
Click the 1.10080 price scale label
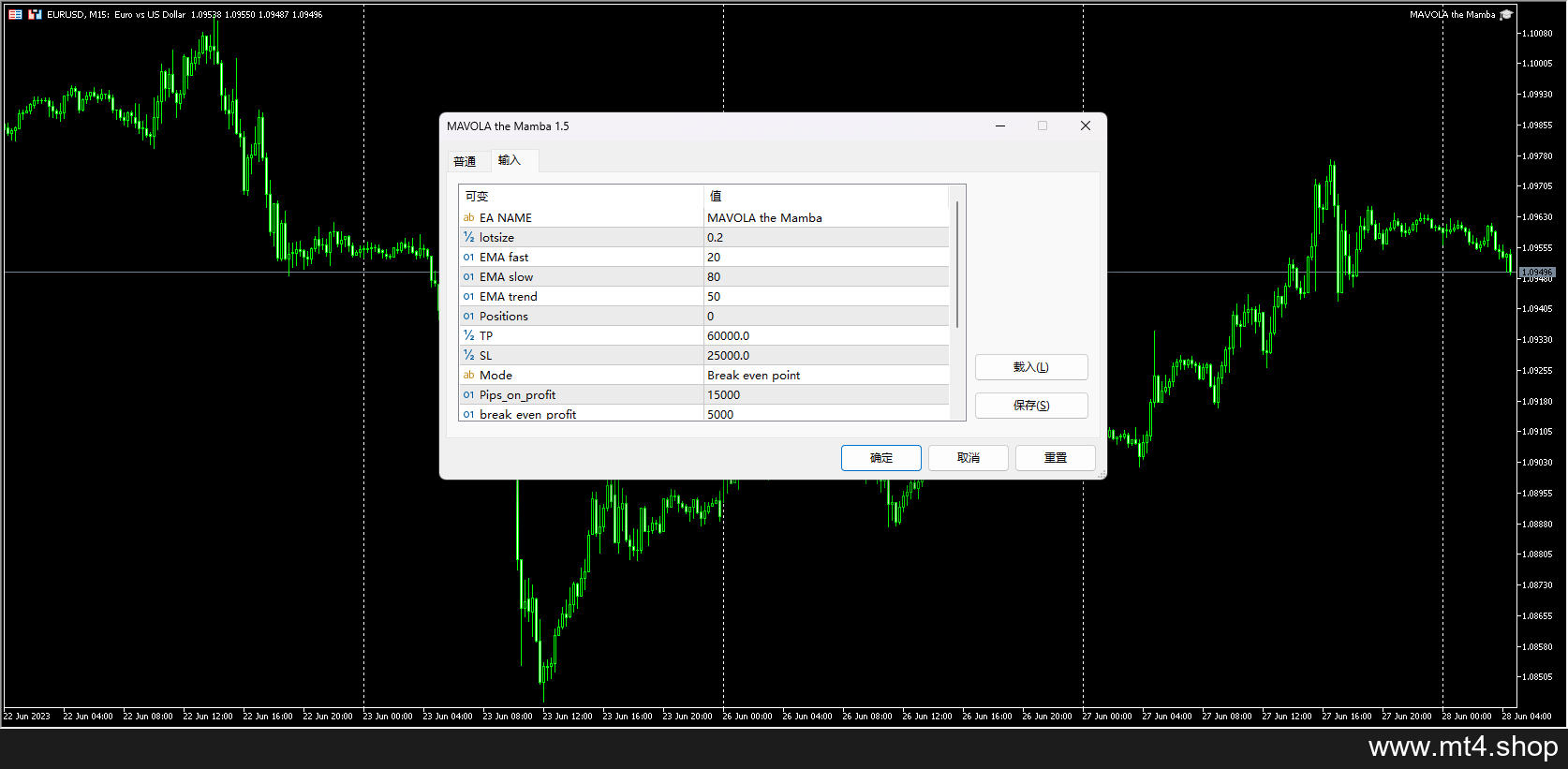[x=1537, y=34]
